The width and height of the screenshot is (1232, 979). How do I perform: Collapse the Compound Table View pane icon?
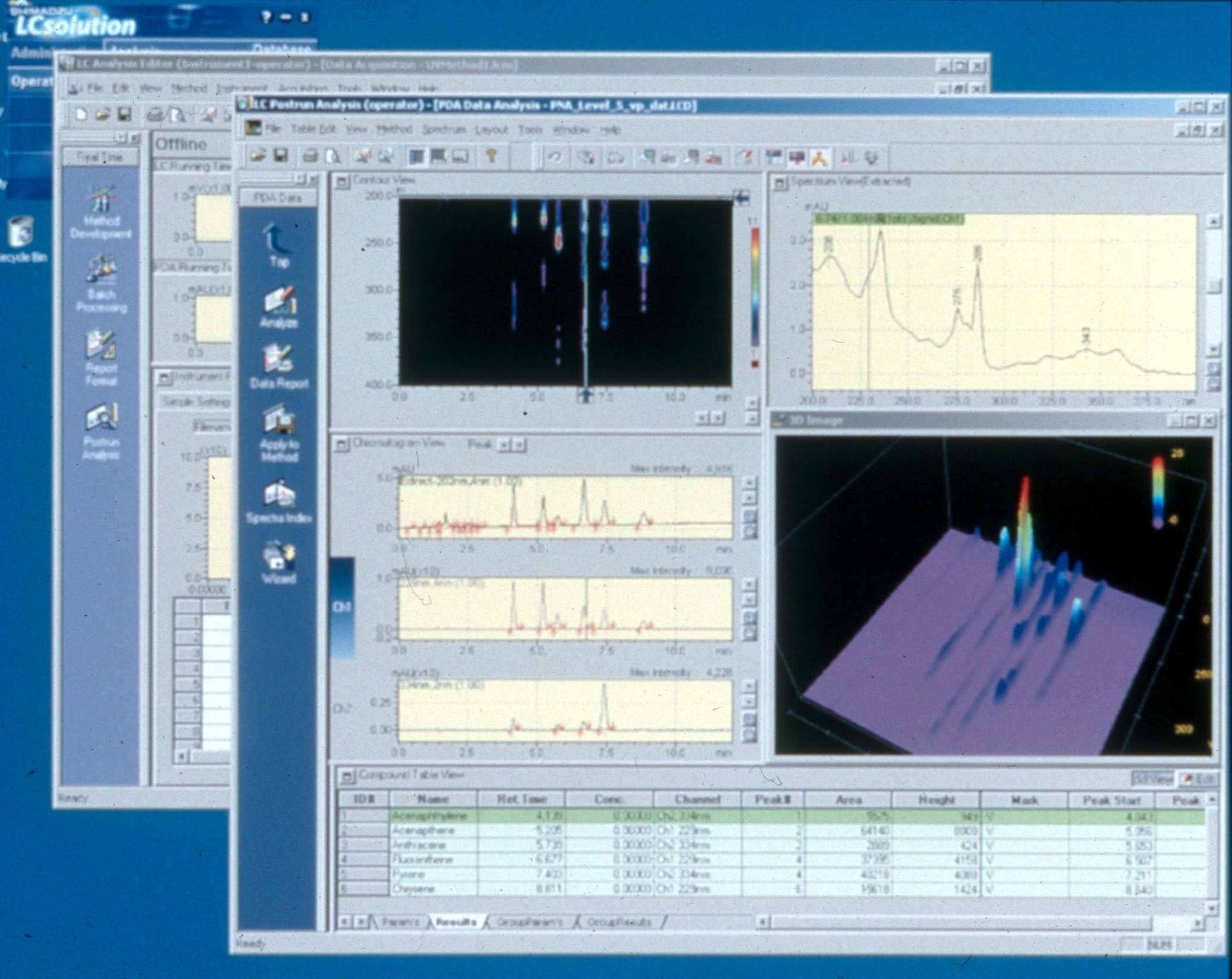(347, 776)
